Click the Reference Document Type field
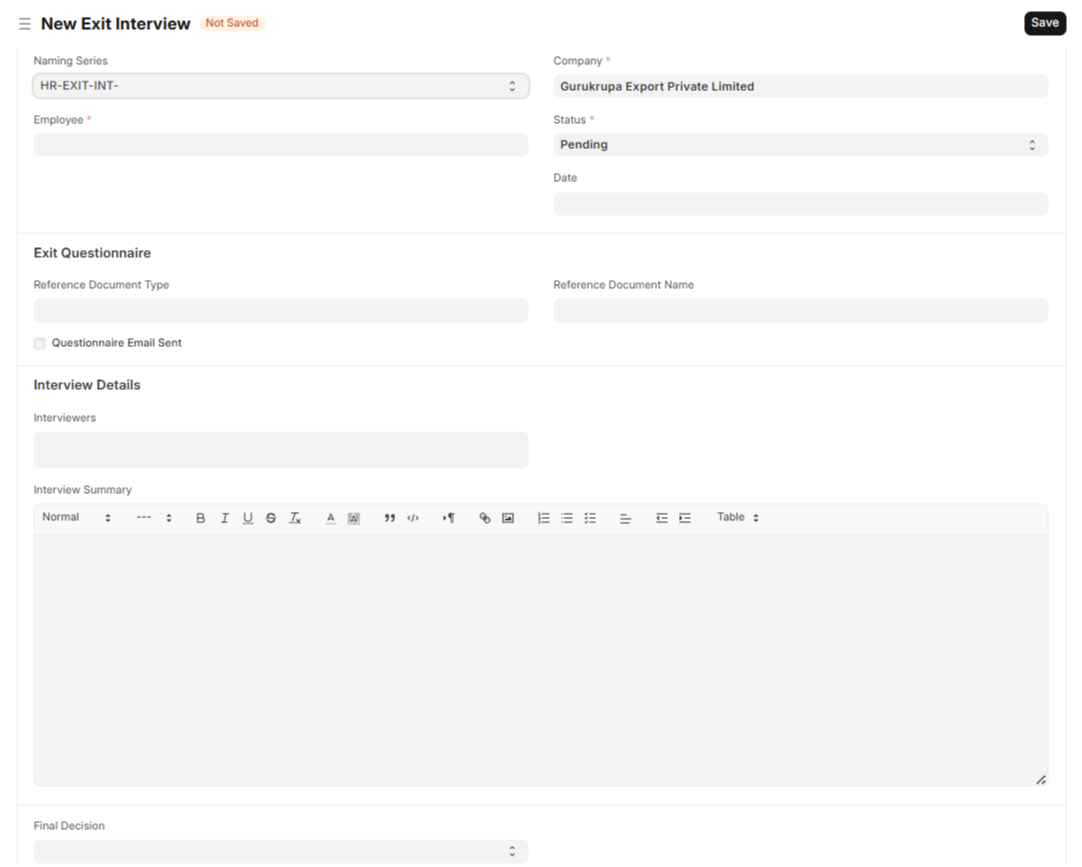The image size is (1082, 867). (281, 311)
